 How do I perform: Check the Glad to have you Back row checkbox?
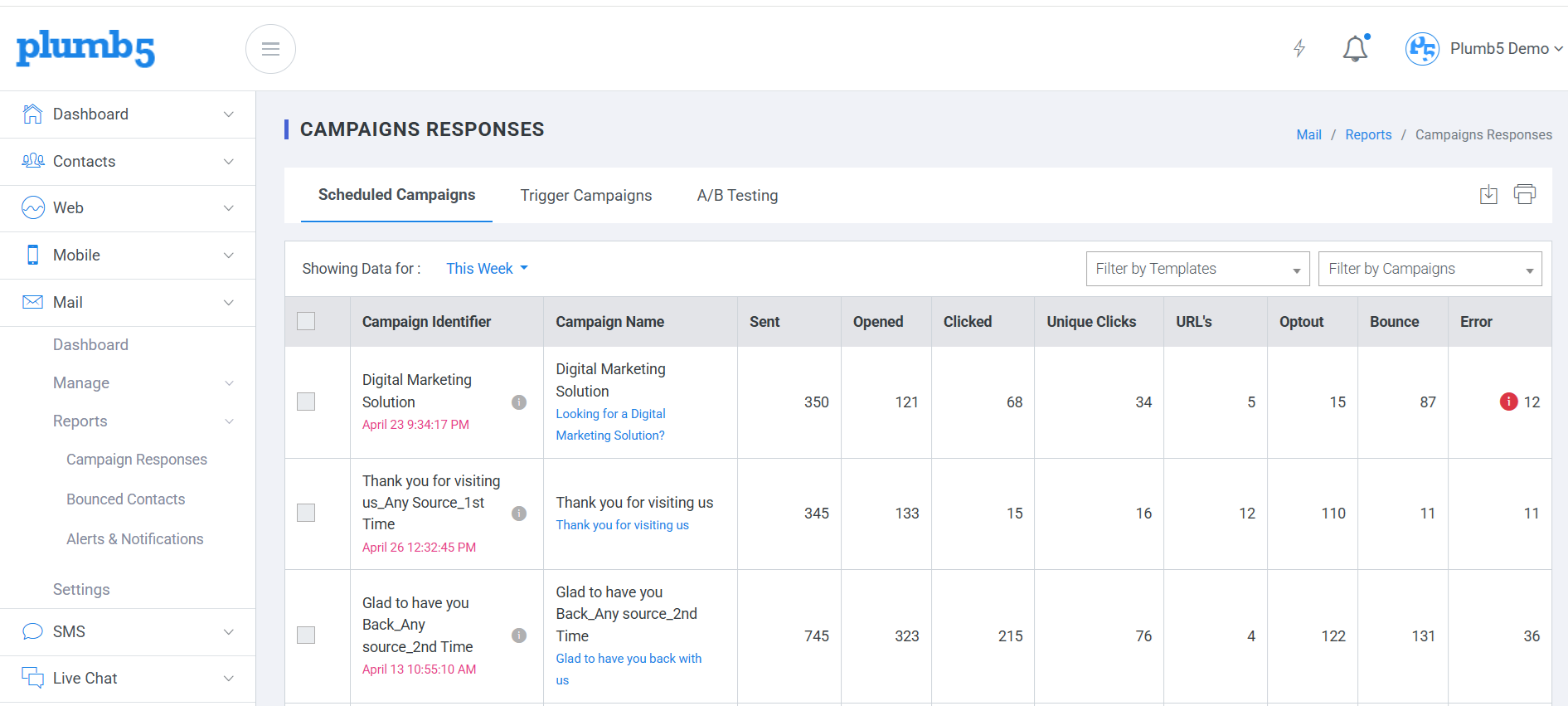[x=306, y=635]
